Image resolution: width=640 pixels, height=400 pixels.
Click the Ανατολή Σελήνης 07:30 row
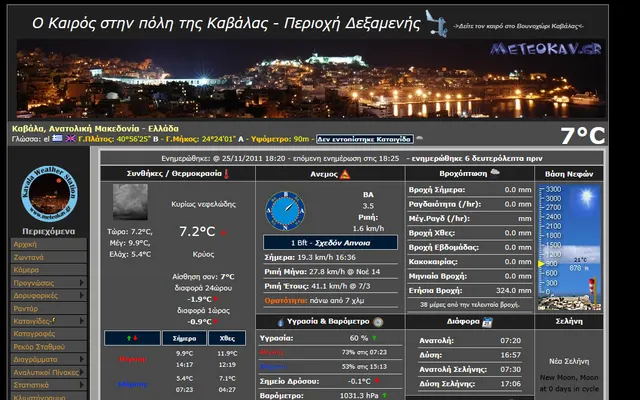pyautogui.click(x=470, y=369)
